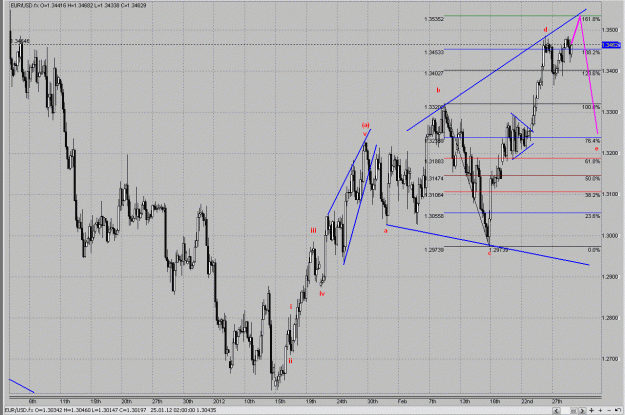Click the 50.0% Fibonacci level label

point(592,178)
